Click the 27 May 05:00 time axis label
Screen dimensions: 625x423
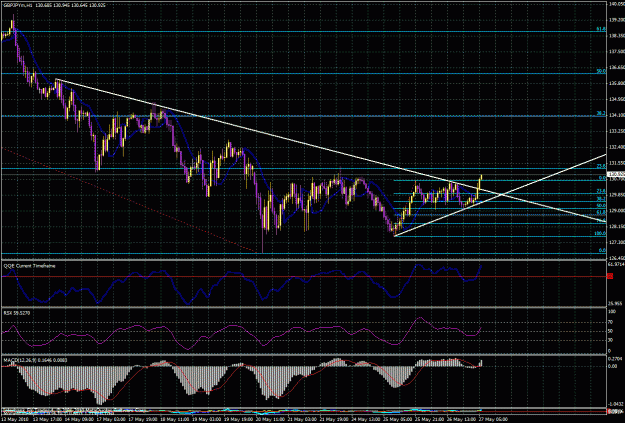(492, 420)
